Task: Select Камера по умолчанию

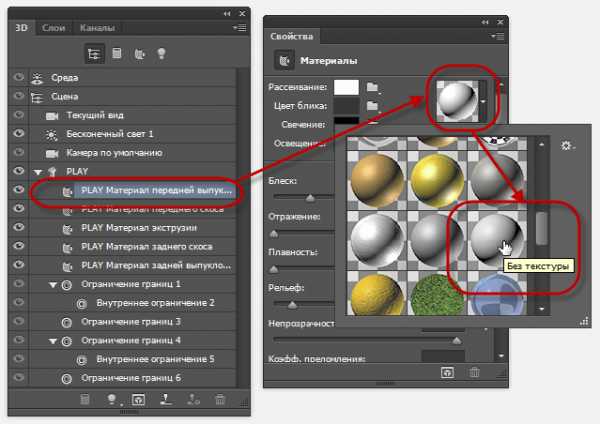Action: (x=133, y=153)
